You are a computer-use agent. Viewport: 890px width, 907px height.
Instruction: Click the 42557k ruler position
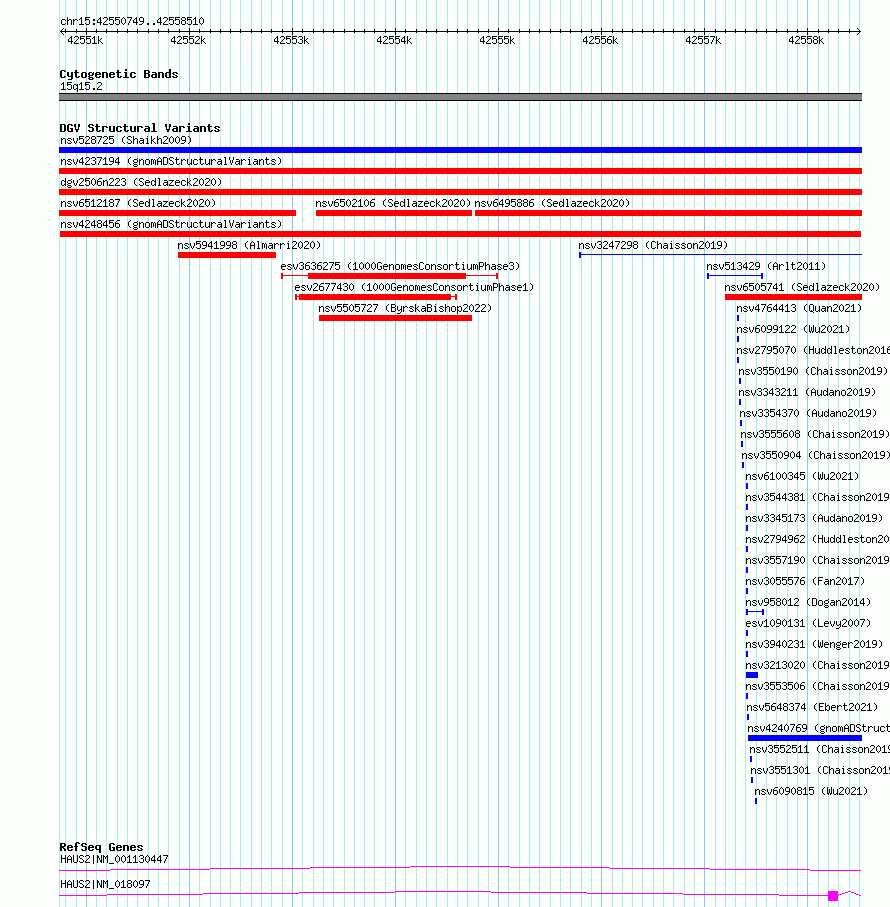tap(703, 40)
